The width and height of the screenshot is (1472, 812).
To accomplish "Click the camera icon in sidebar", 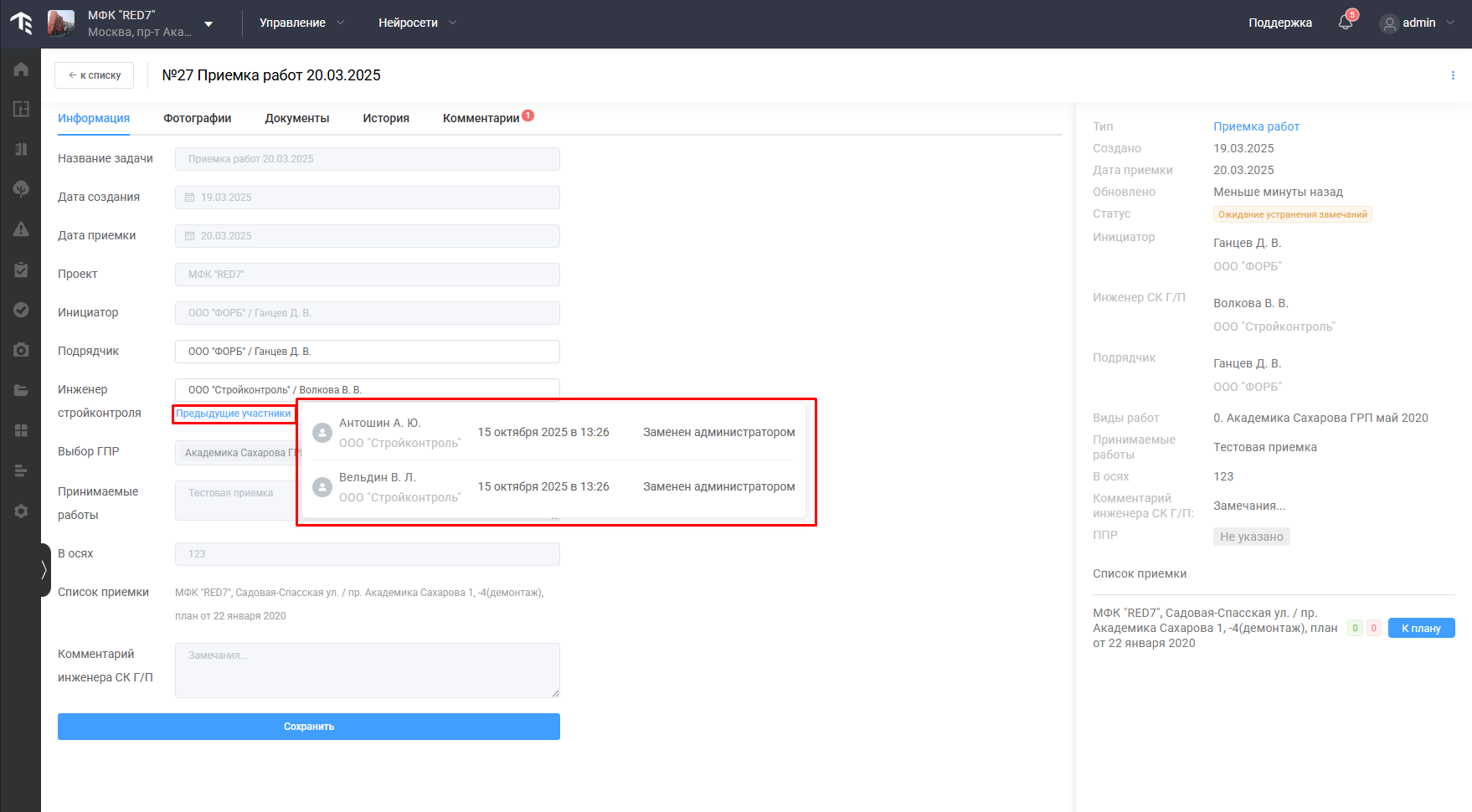I will pyautogui.click(x=21, y=350).
